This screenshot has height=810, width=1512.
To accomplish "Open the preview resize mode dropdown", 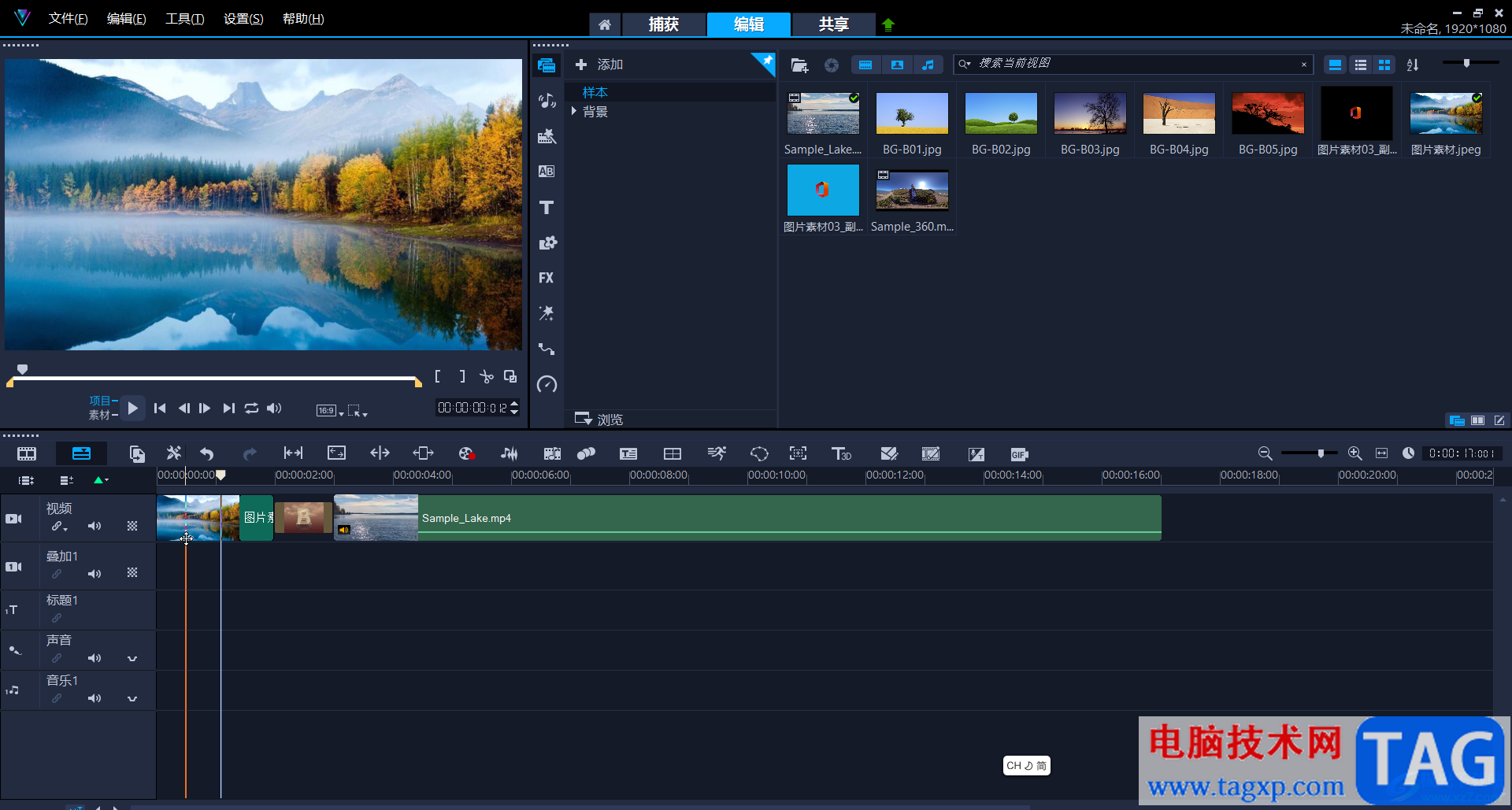I will pos(358,410).
